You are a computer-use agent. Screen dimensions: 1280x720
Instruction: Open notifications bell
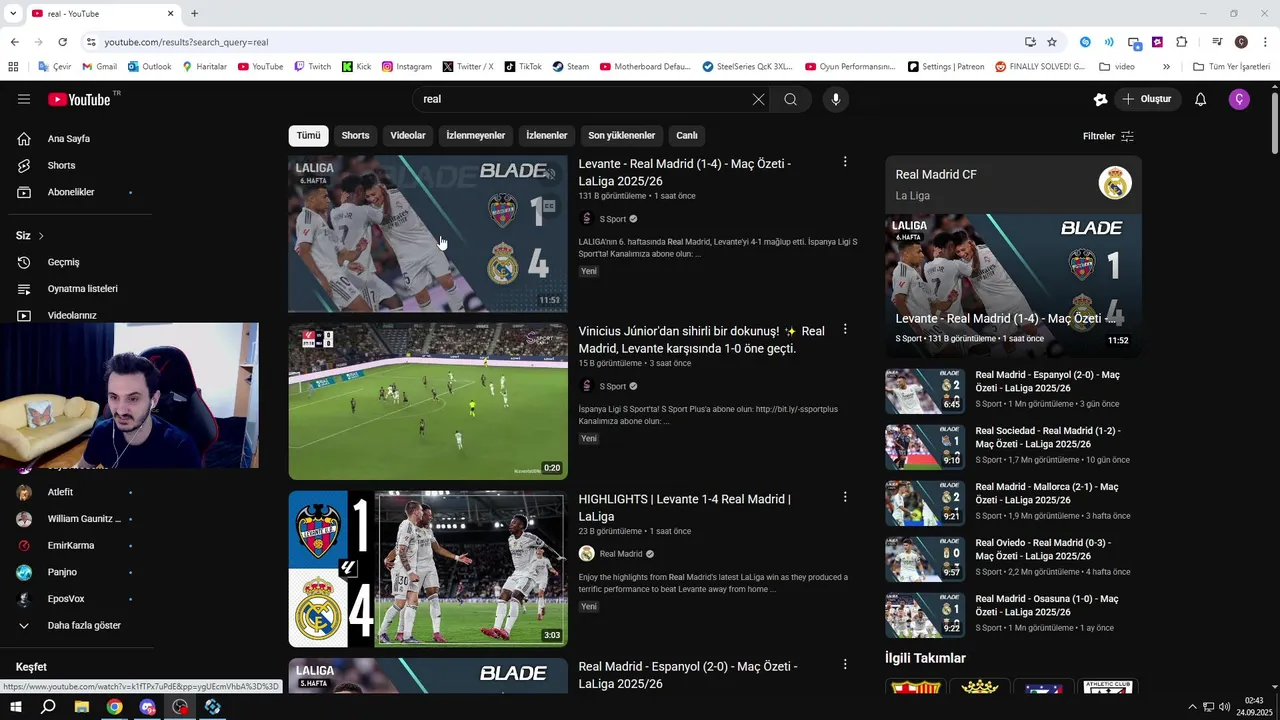point(1201,99)
